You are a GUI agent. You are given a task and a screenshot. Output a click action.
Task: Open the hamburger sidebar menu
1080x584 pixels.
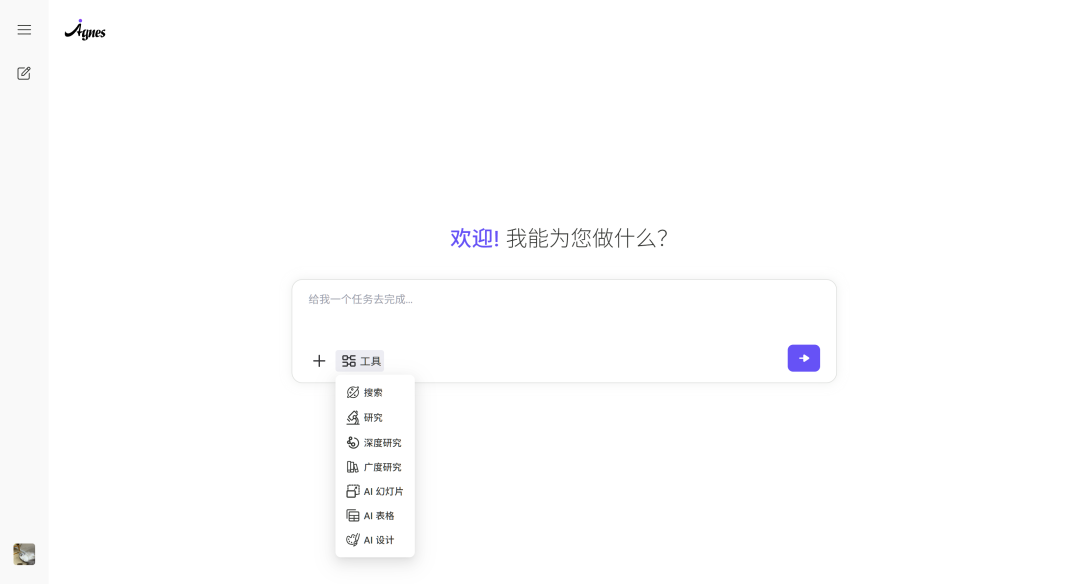click(x=24, y=30)
